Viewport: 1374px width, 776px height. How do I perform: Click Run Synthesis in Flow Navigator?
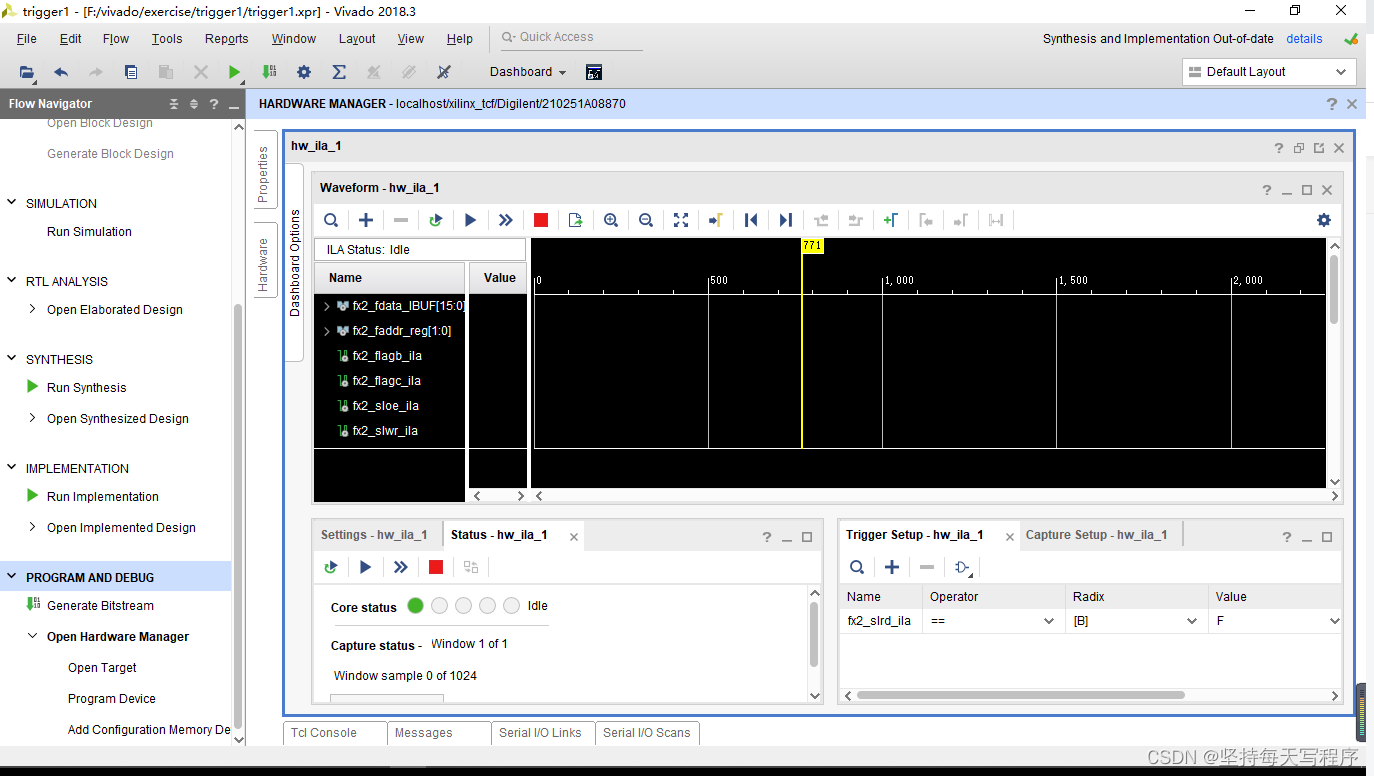87,388
